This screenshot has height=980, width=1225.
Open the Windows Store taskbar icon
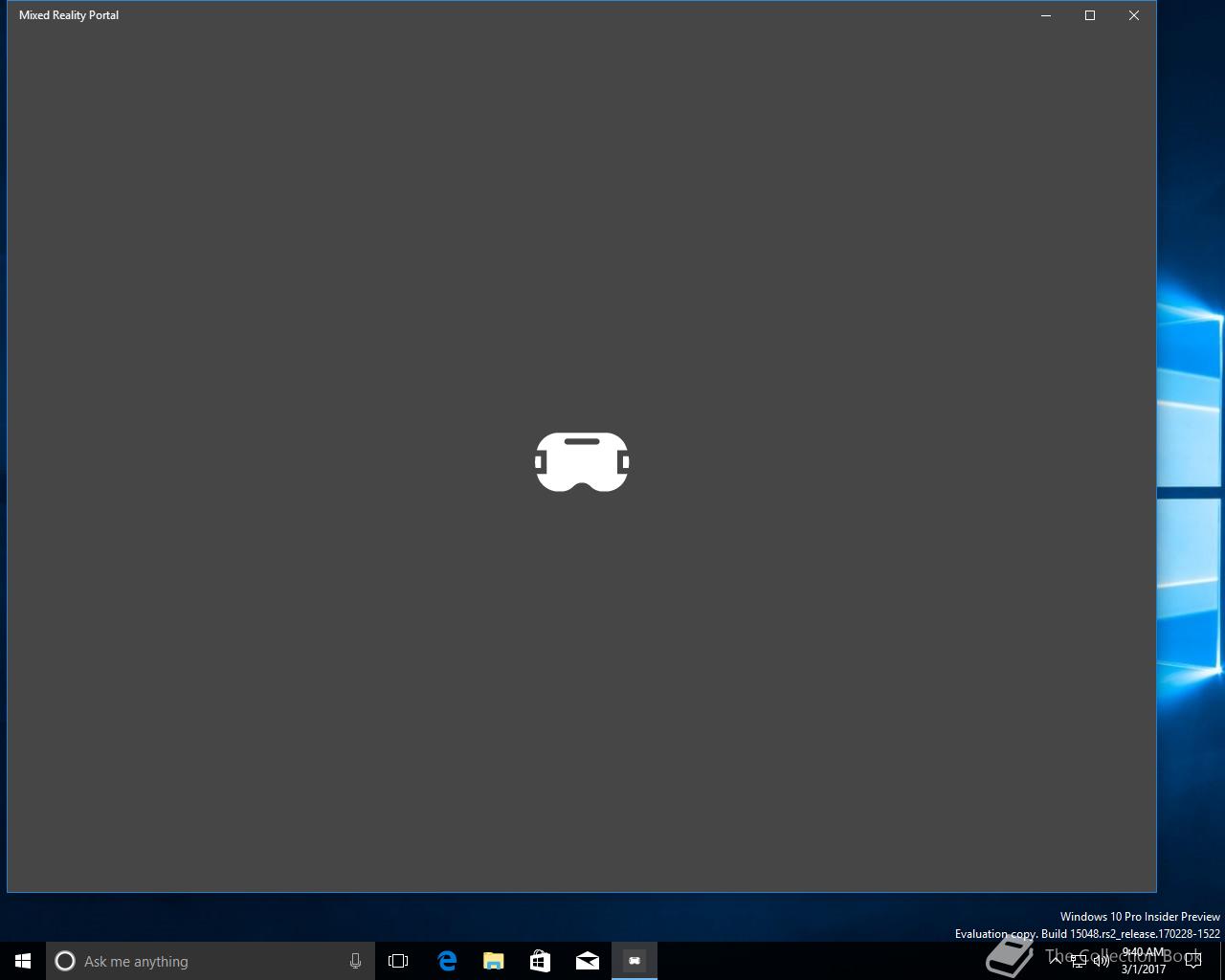[x=540, y=961]
